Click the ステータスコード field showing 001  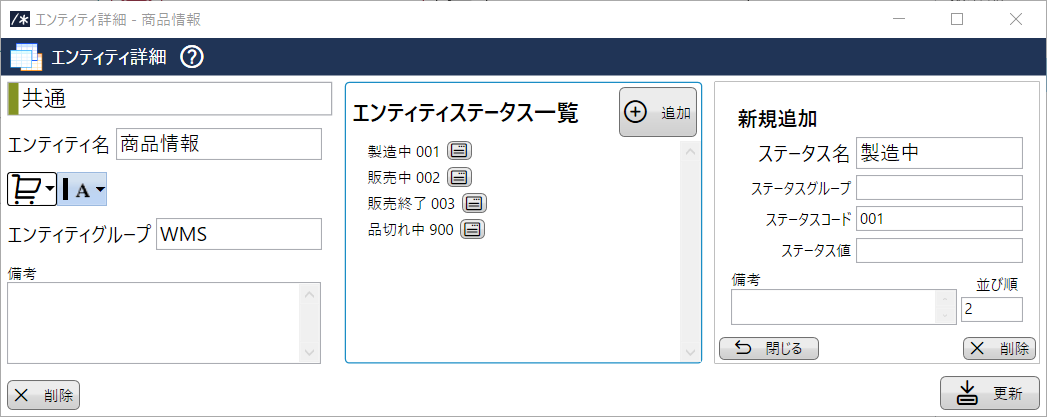click(938, 219)
